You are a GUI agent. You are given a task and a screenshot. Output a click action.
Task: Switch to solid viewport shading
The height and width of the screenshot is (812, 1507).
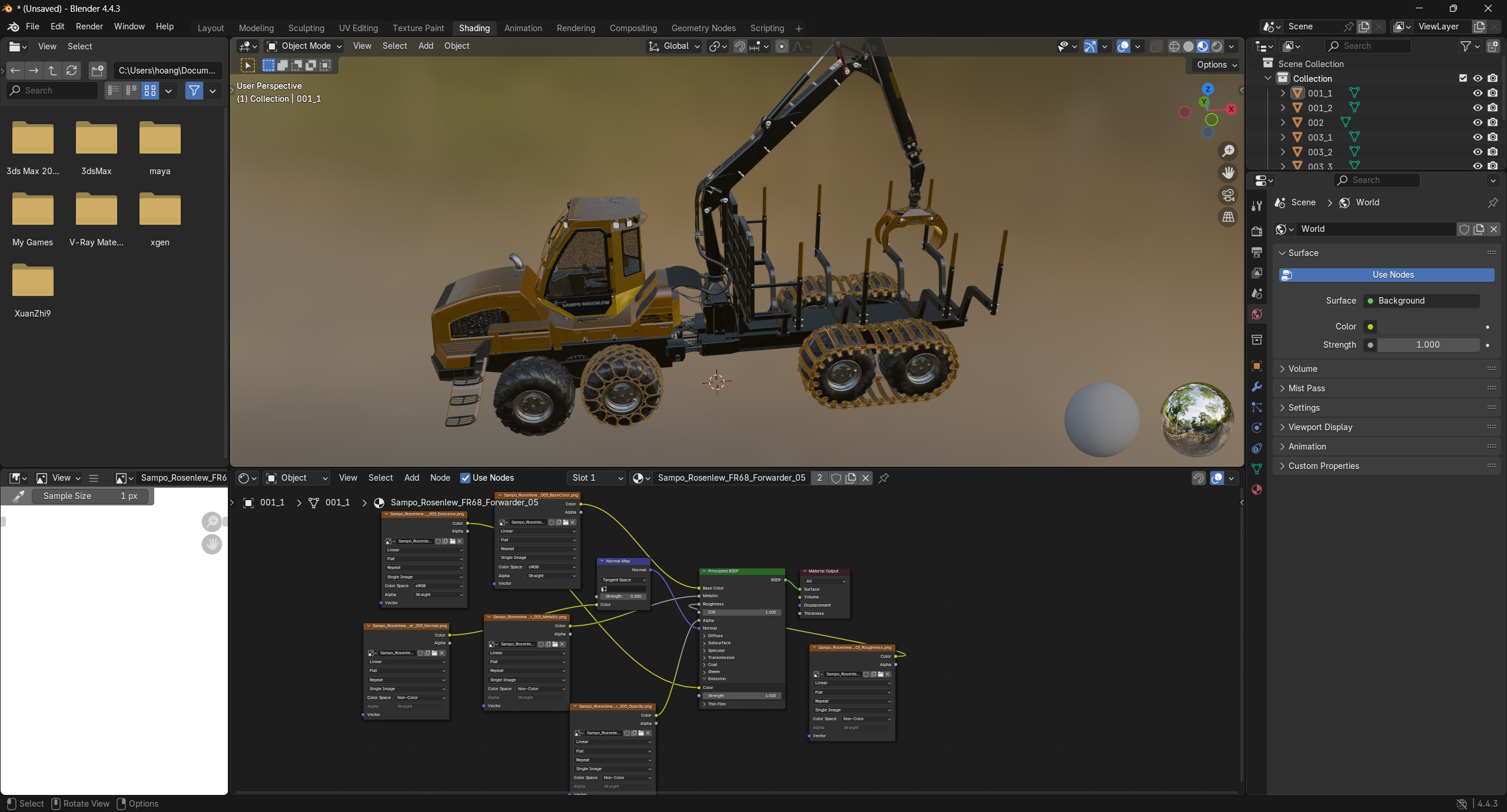point(1188,46)
